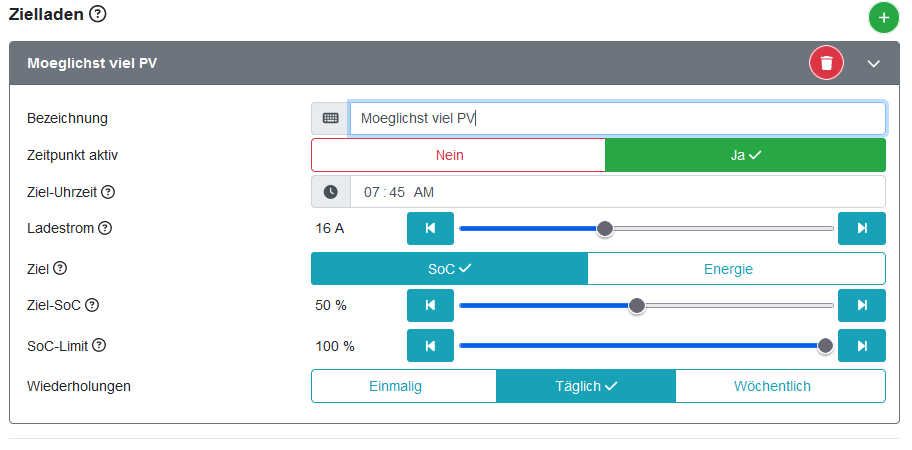912x450 pixels.
Task: Select SoC as the Ziel type
Action: [x=449, y=268]
